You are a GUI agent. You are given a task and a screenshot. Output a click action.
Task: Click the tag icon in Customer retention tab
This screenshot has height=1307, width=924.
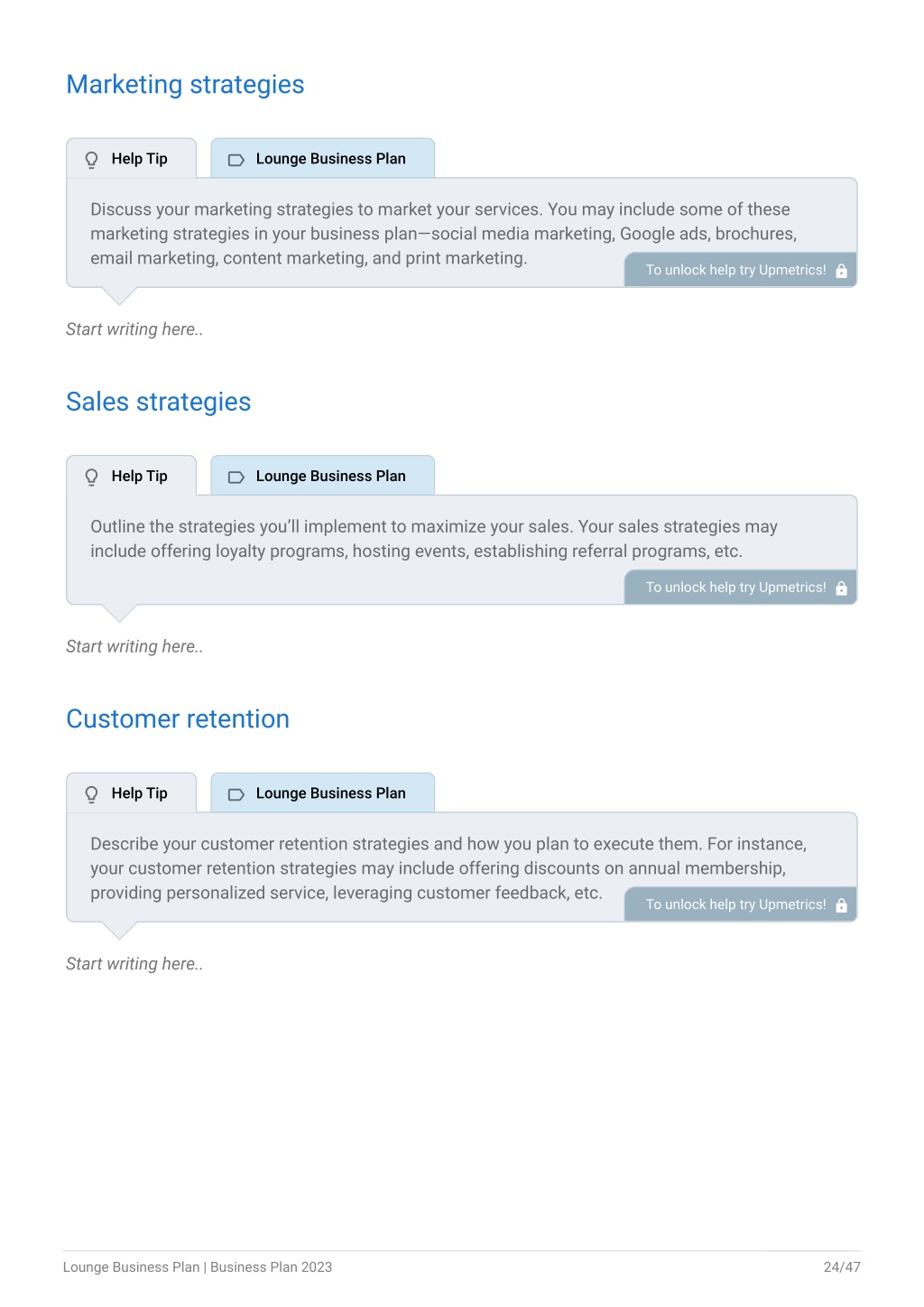[x=236, y=794]
